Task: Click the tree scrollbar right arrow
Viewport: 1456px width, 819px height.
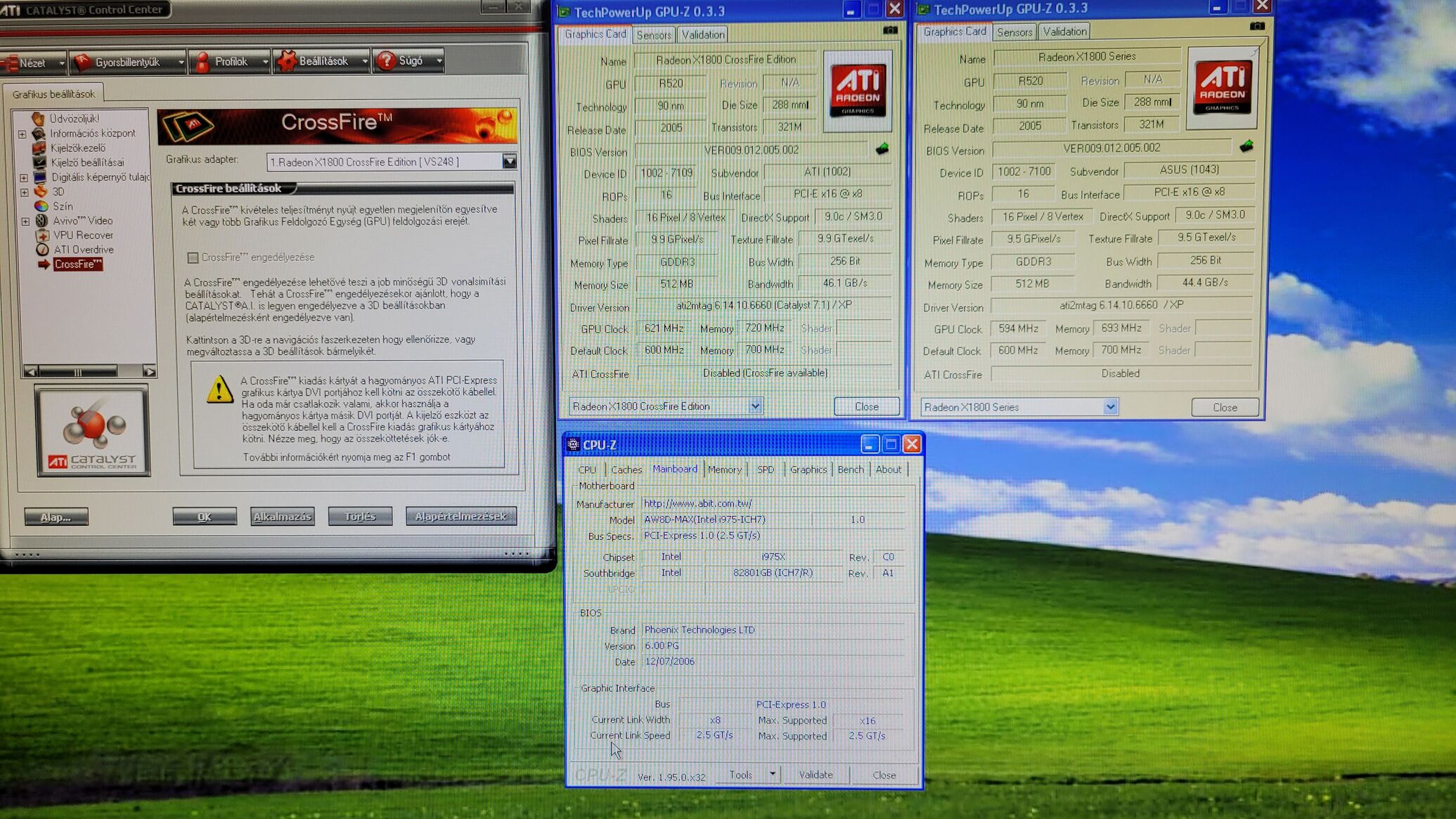Action: (149, 370)
